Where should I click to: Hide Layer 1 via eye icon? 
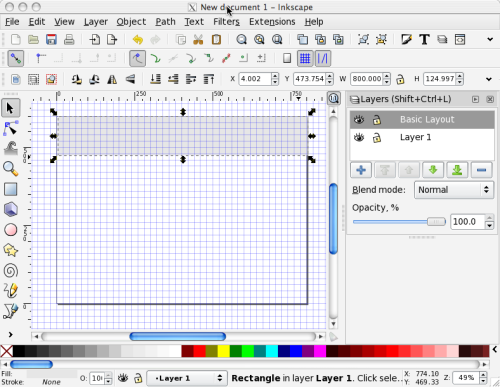(359, 137)
